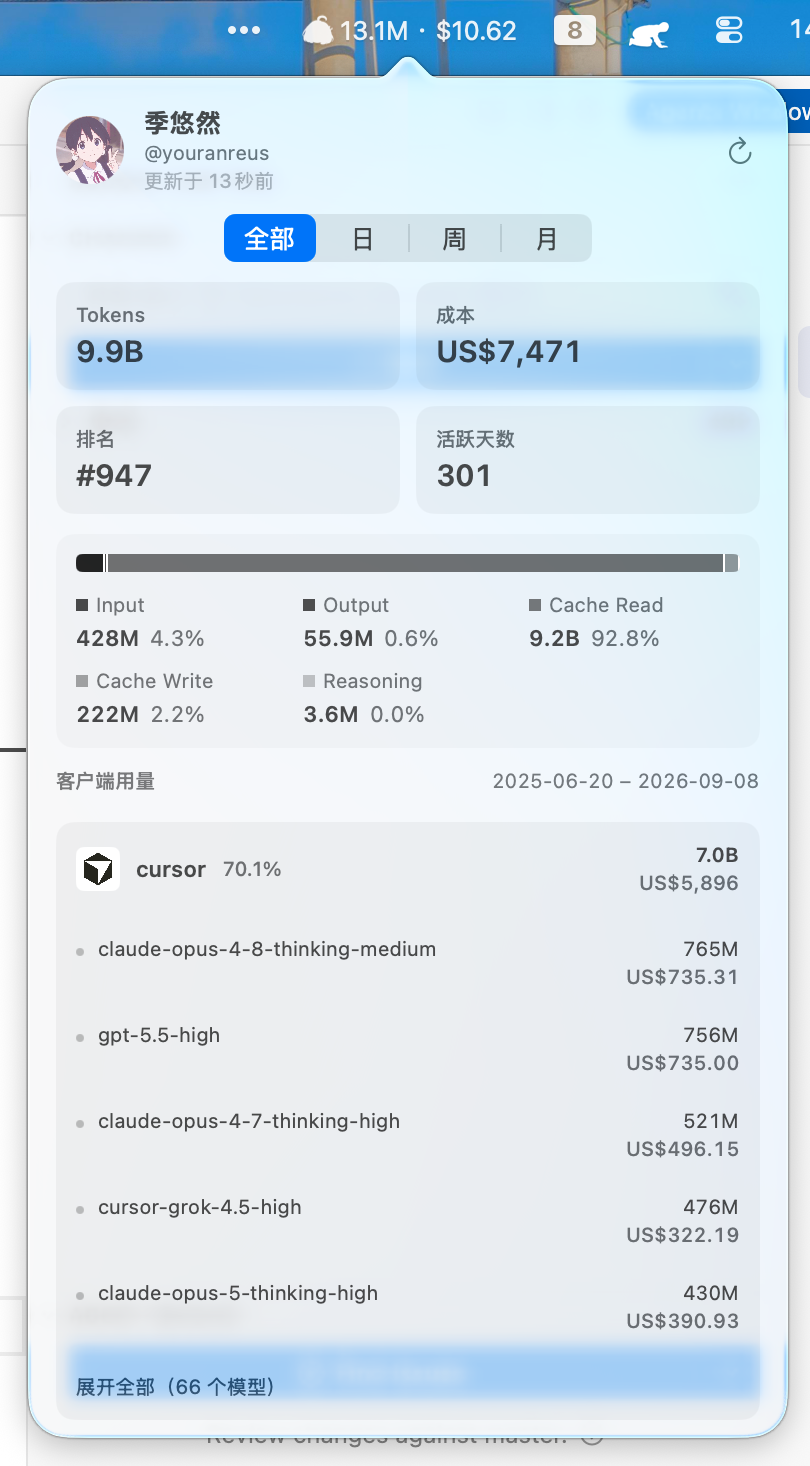Select the 全部 time range tab
Viewport: 810px width, 1466px height.
pos(270,239)
